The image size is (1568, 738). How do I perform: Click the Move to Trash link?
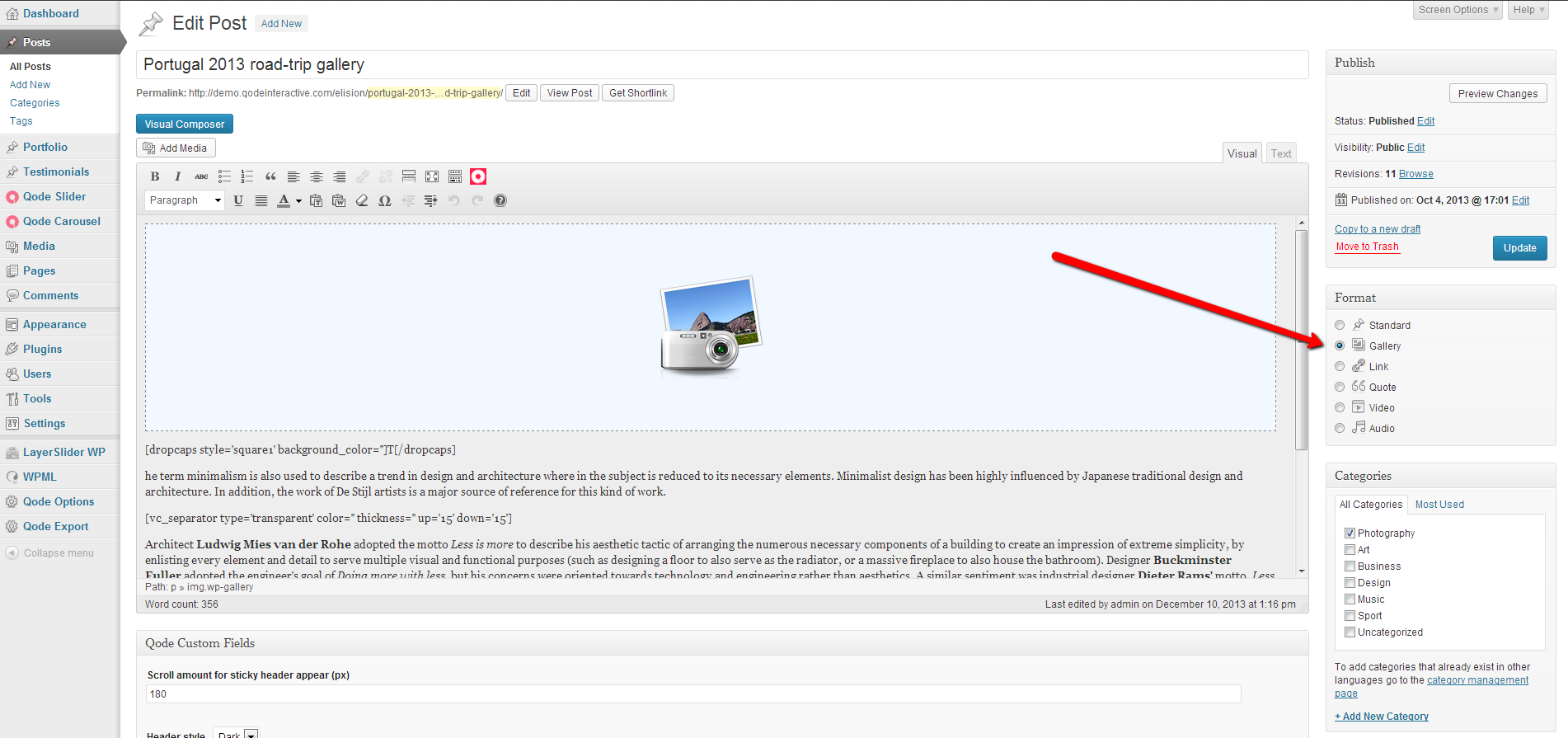pos(1367,247)
